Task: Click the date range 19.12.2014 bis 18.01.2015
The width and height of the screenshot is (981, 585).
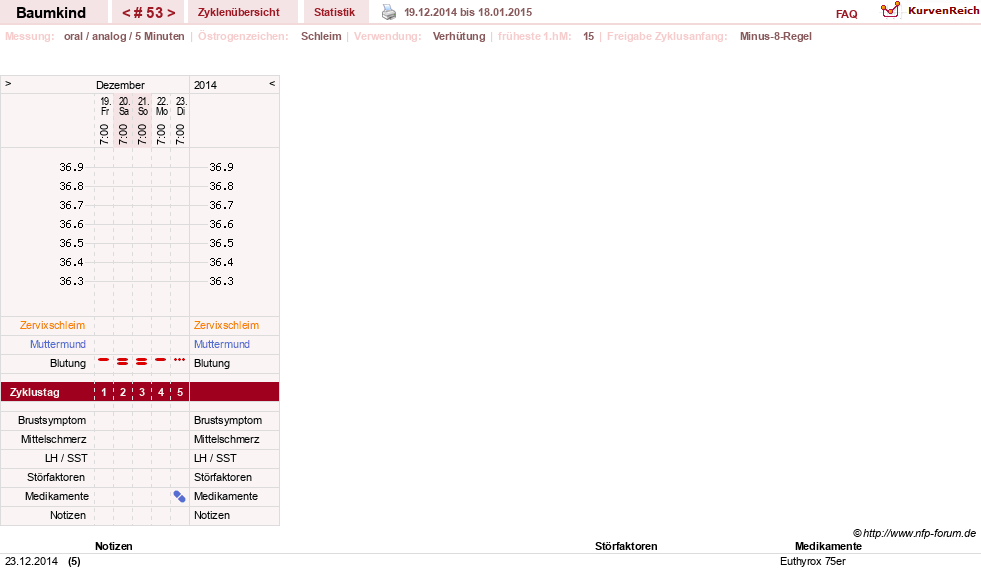Action: 468,12
